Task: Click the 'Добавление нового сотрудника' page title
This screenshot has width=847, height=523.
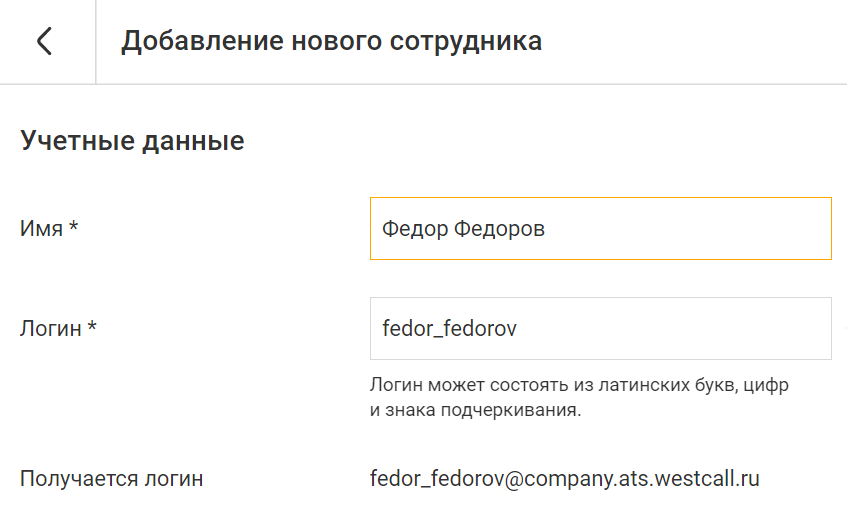Action: pyautogui.click(x=331, y=41)
